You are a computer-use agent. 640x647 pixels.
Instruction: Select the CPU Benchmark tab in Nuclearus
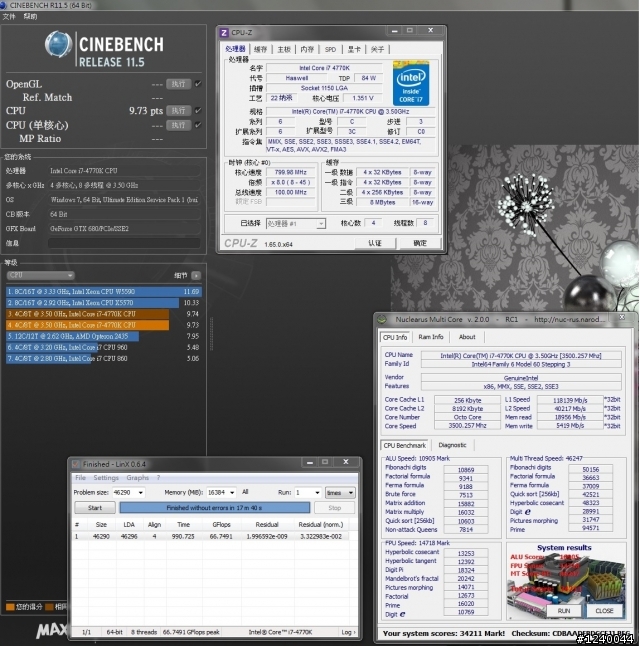[x=404, y=445]
